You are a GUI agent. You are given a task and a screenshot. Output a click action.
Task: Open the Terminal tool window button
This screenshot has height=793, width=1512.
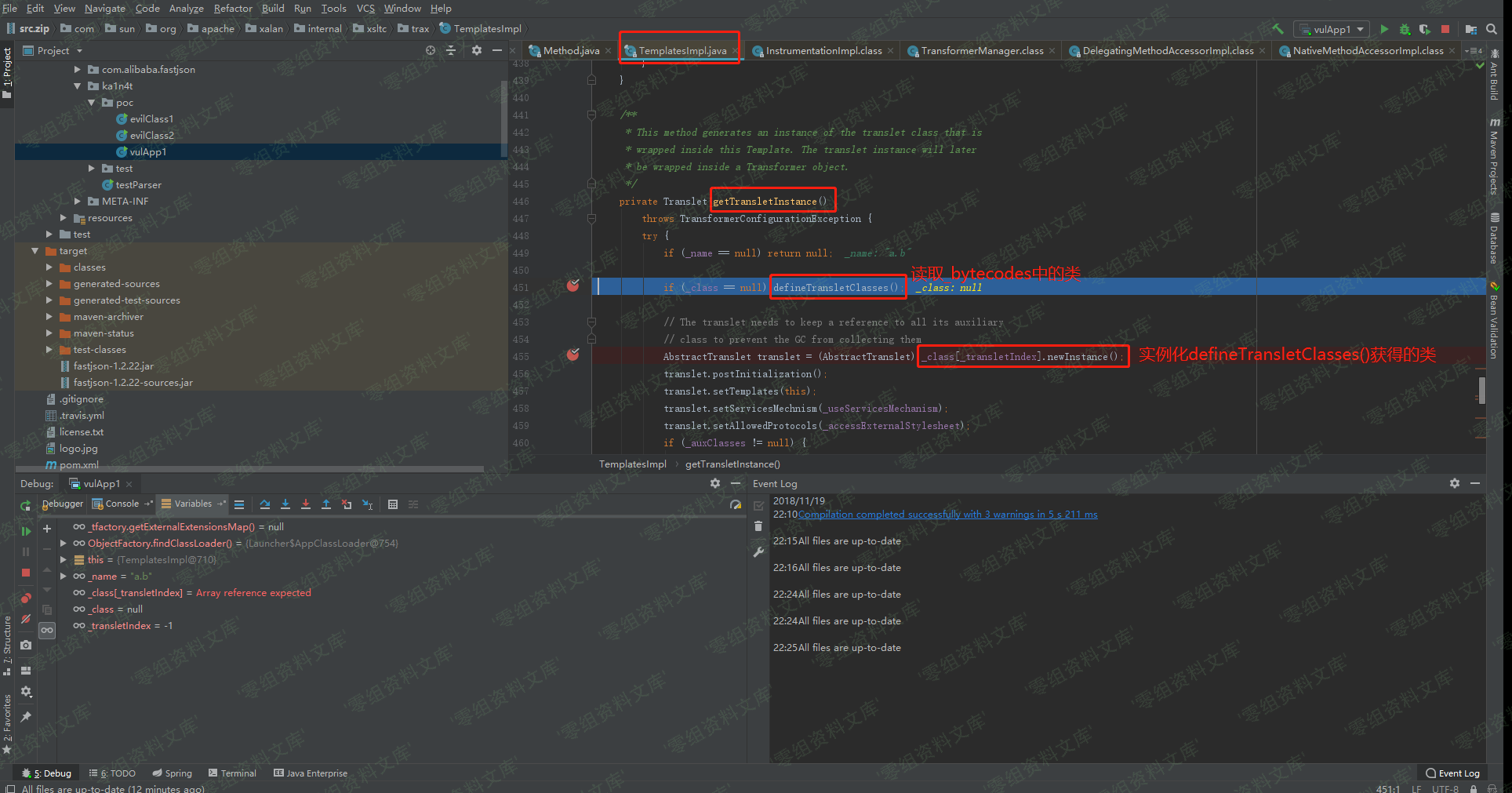tap(233, 773)
